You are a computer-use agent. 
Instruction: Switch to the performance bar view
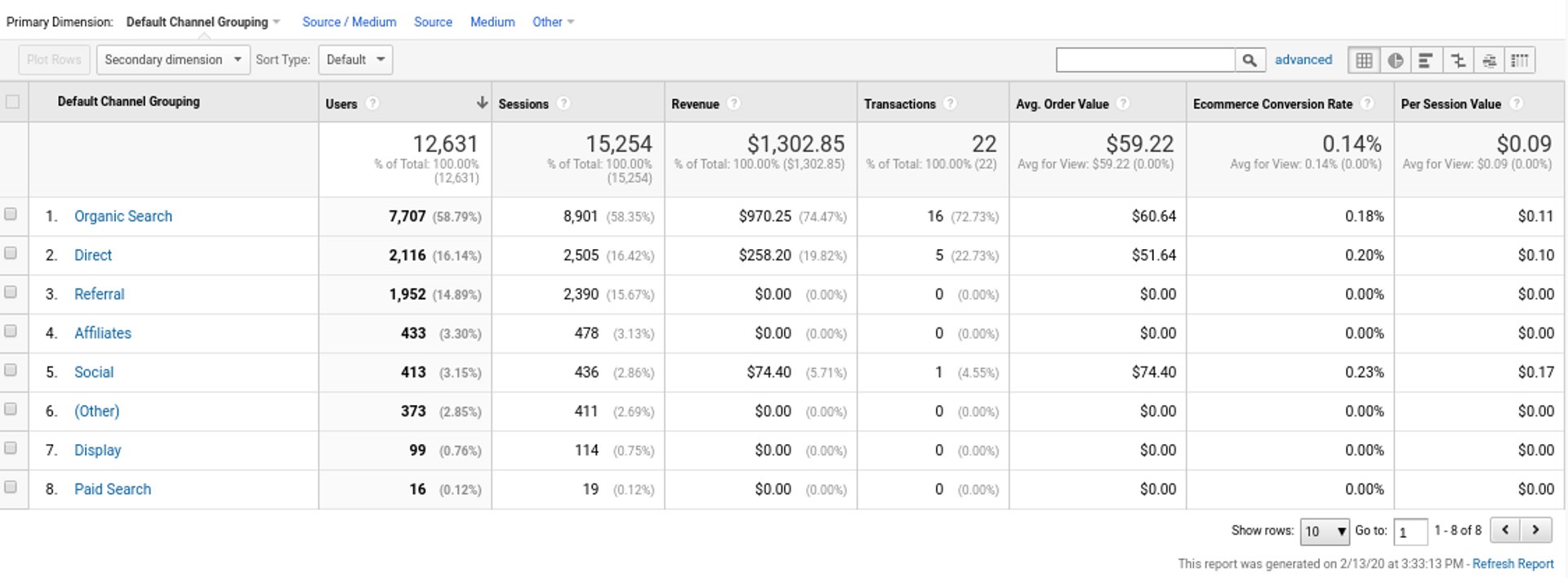(x=1426, y=60)
